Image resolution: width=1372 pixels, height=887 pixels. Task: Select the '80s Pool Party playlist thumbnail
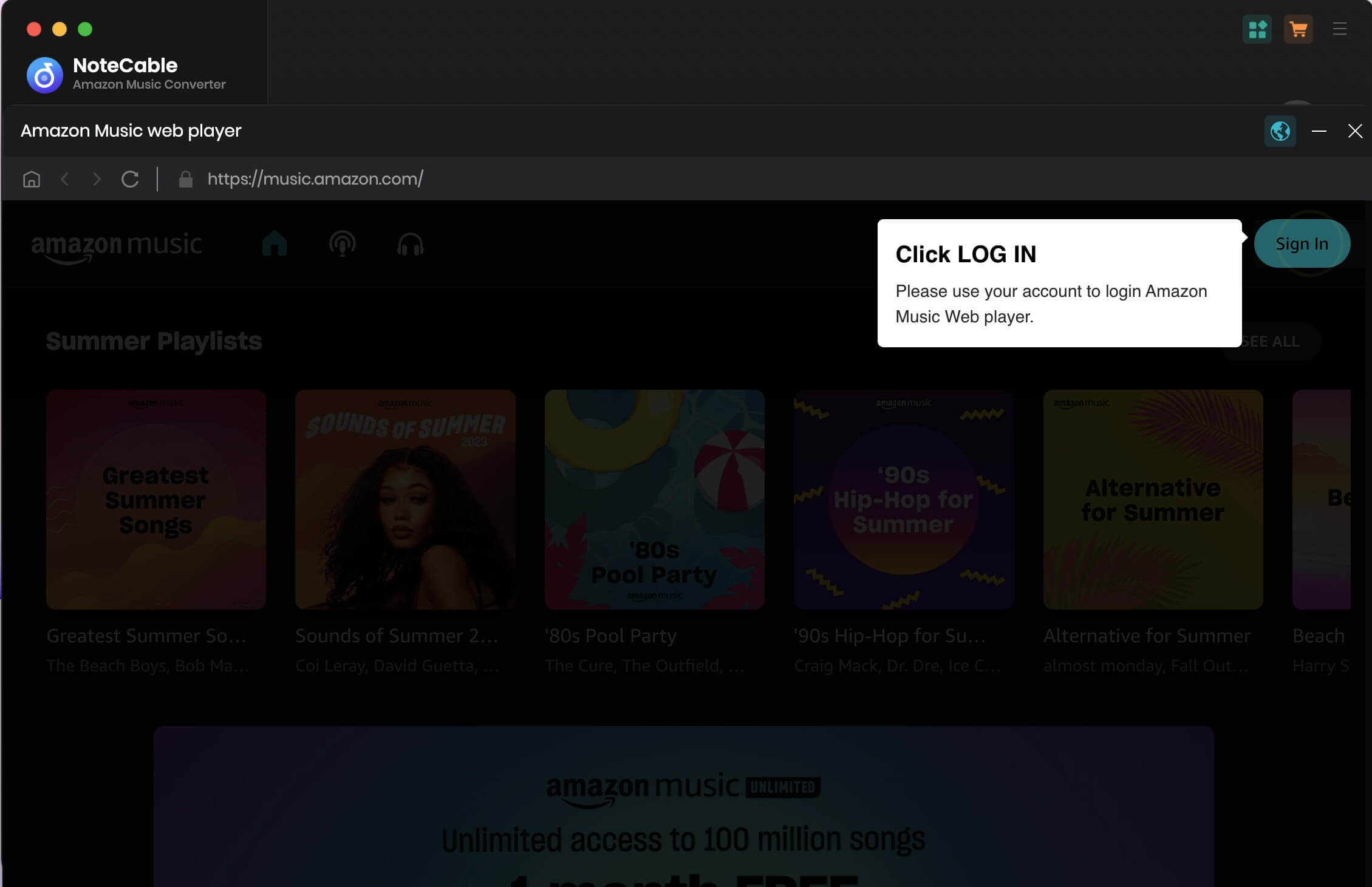(653, 499)
